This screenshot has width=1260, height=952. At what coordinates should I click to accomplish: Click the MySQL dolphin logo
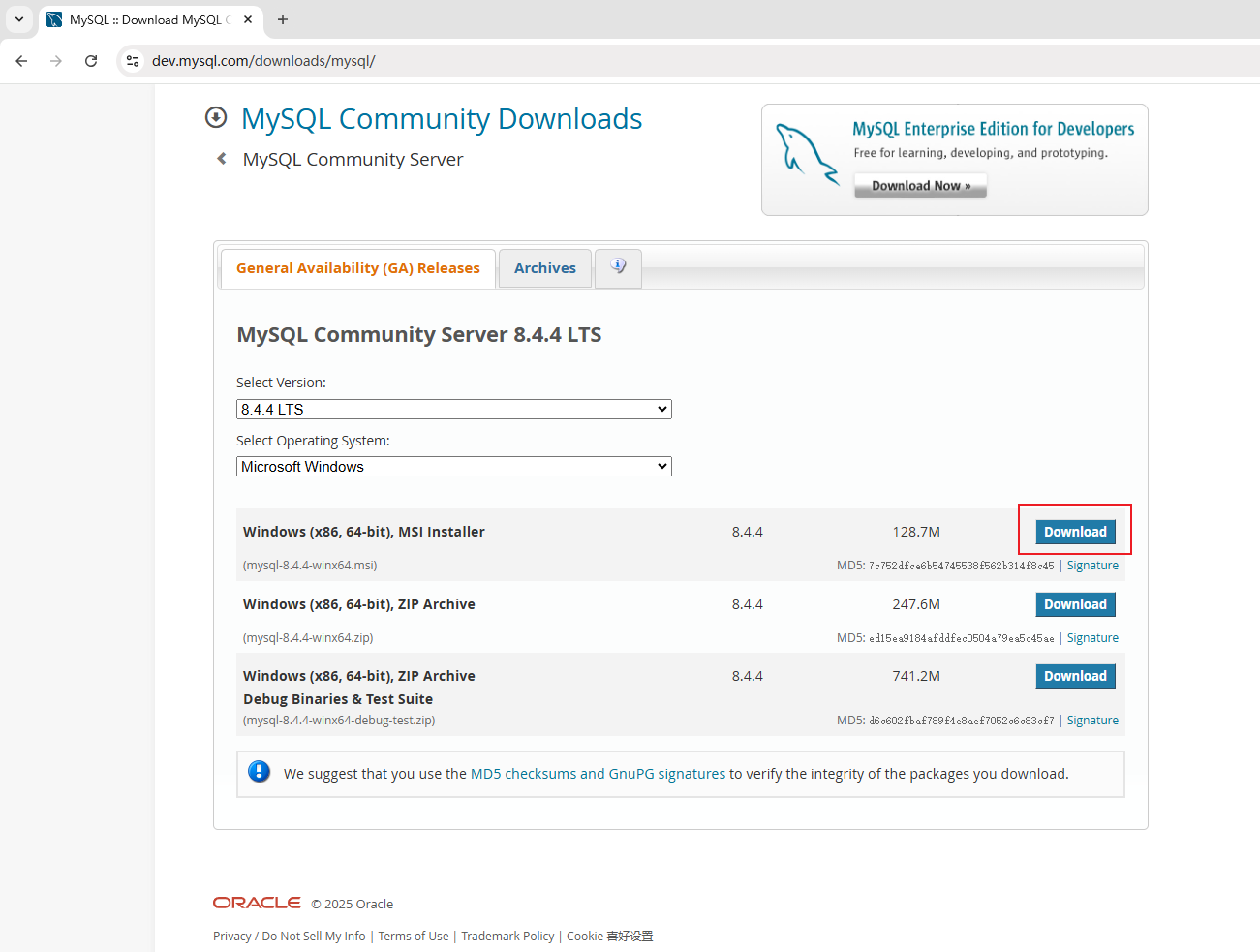tap(806, 153)
